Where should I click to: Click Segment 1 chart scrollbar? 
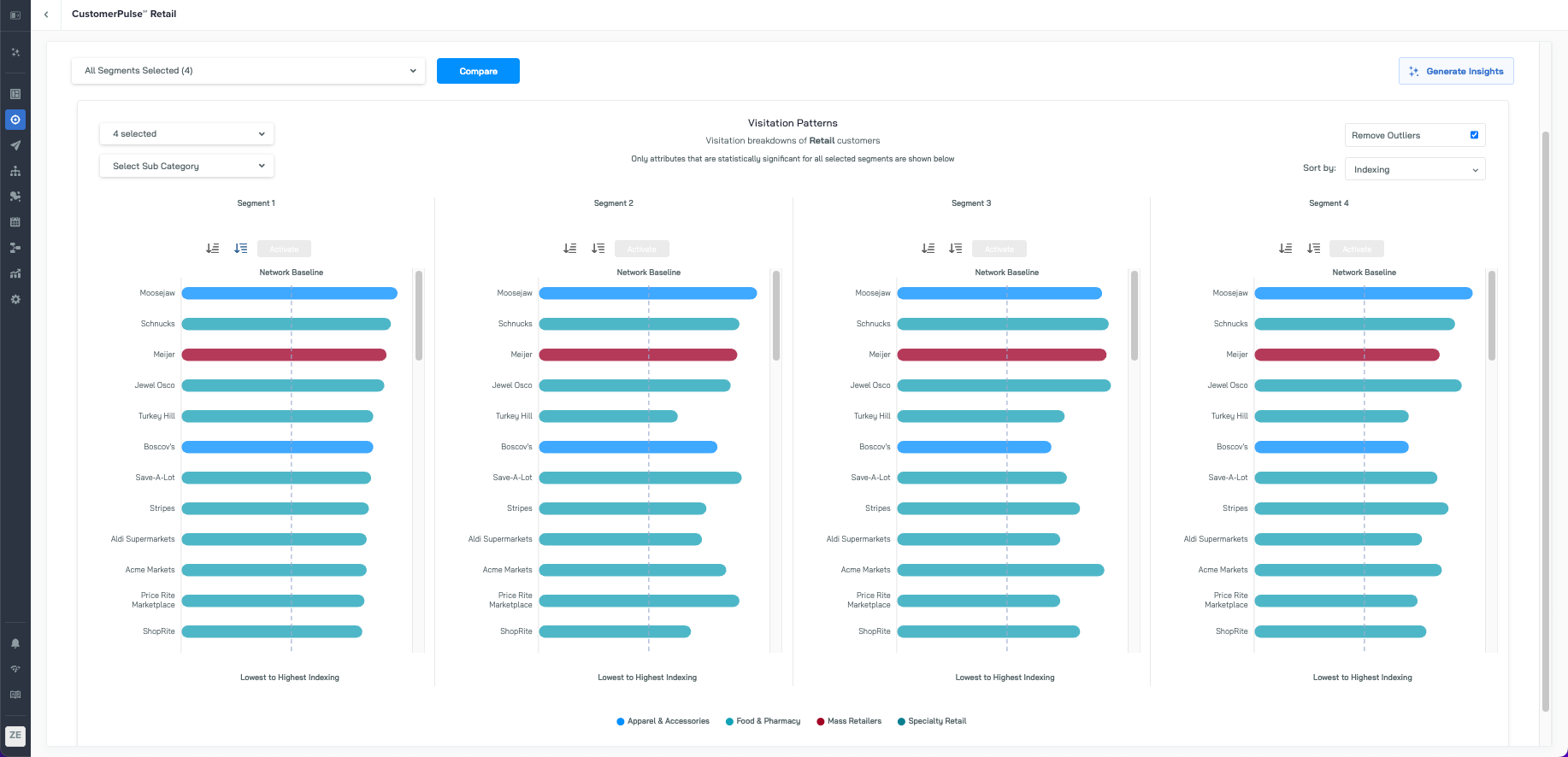[419, 316]
